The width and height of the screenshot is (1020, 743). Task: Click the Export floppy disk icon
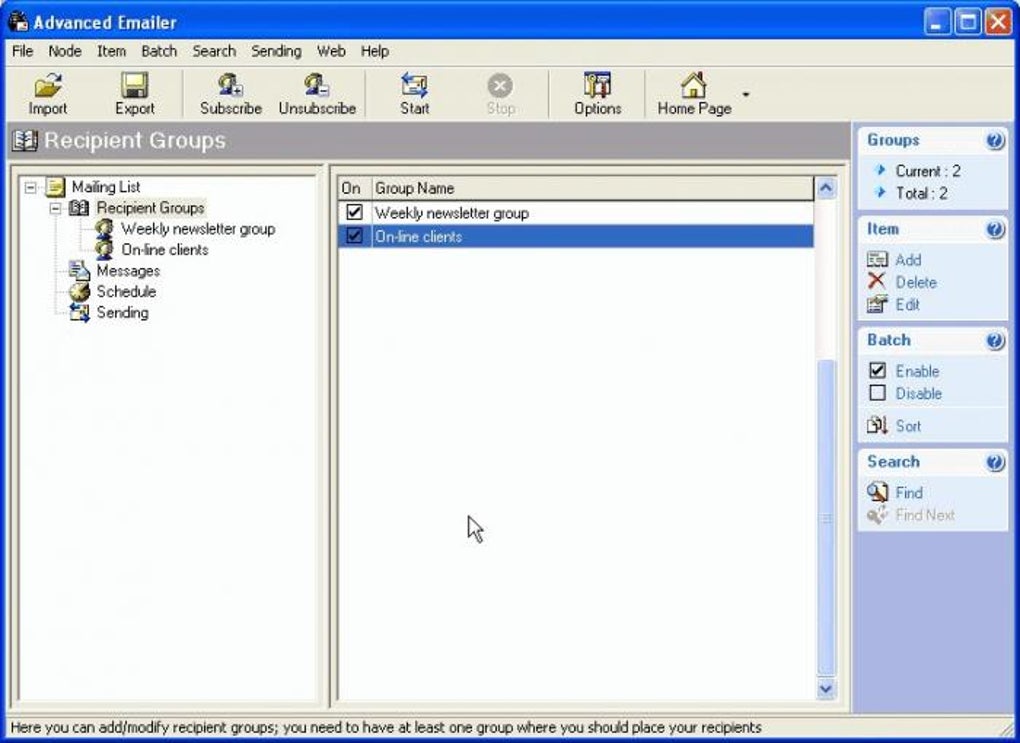(x=135, y=85)
